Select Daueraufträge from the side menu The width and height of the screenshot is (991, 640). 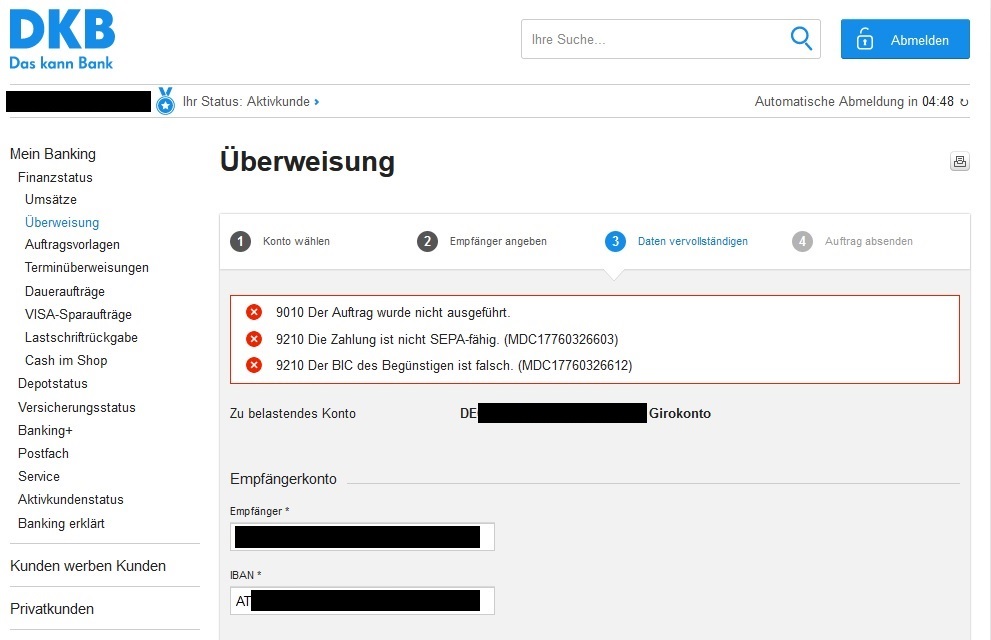[64, 291]
